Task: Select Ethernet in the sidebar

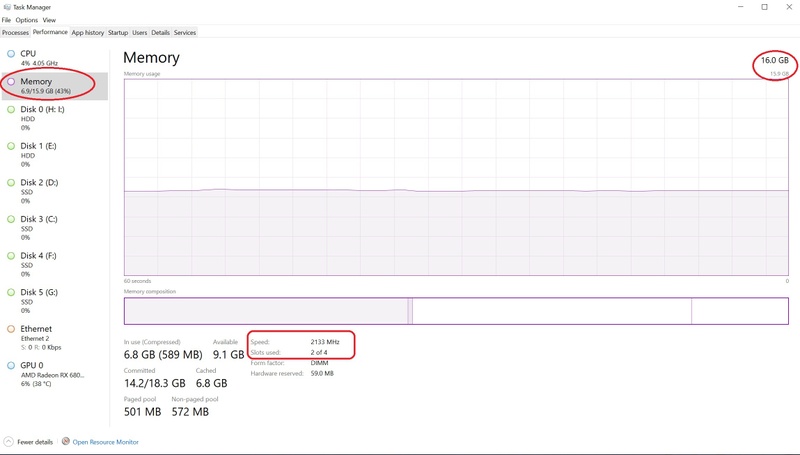Action: coord(54,338)
